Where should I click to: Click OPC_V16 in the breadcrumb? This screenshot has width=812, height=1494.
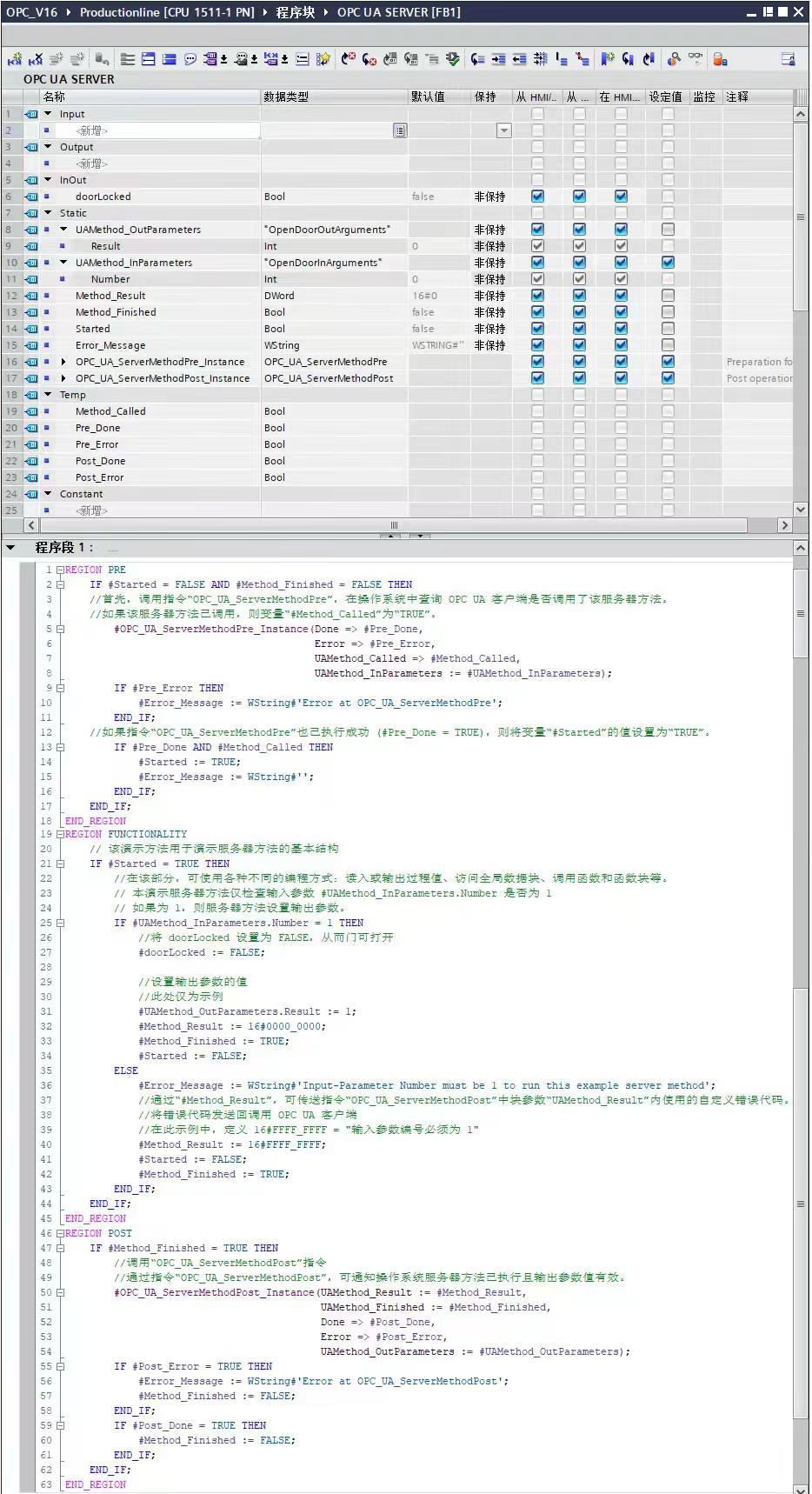point(31,12)
